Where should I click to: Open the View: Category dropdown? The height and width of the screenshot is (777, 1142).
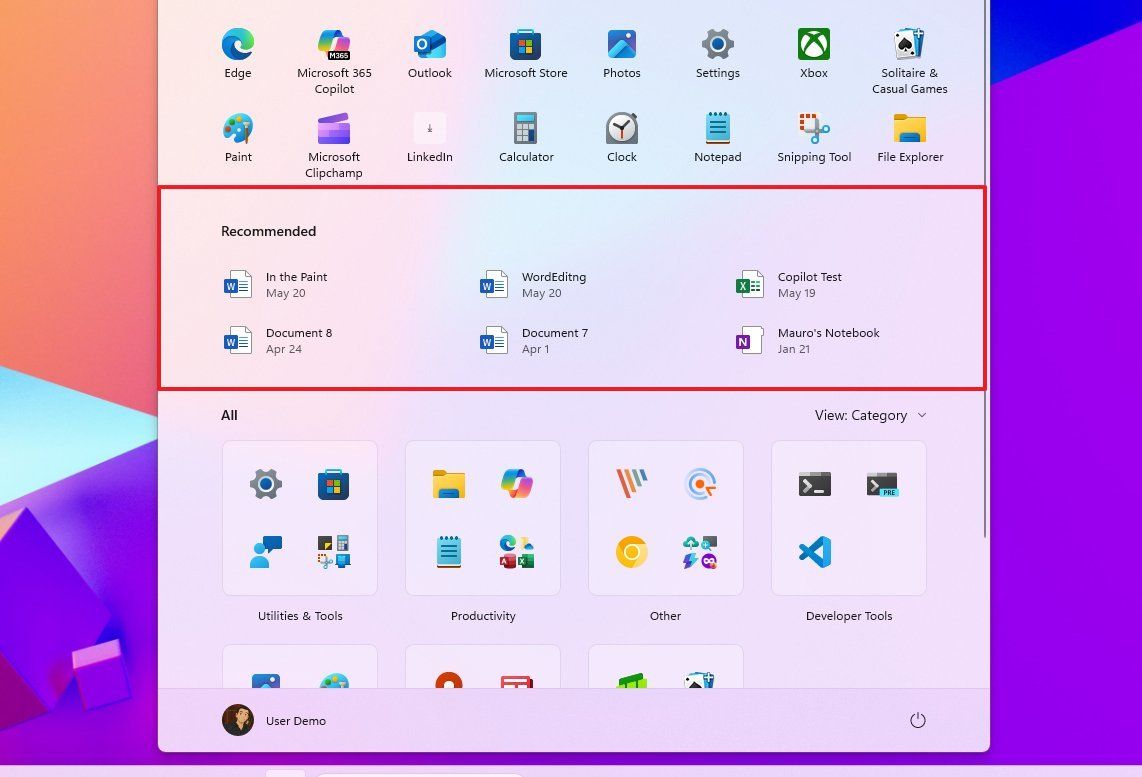tap(869, 415)
